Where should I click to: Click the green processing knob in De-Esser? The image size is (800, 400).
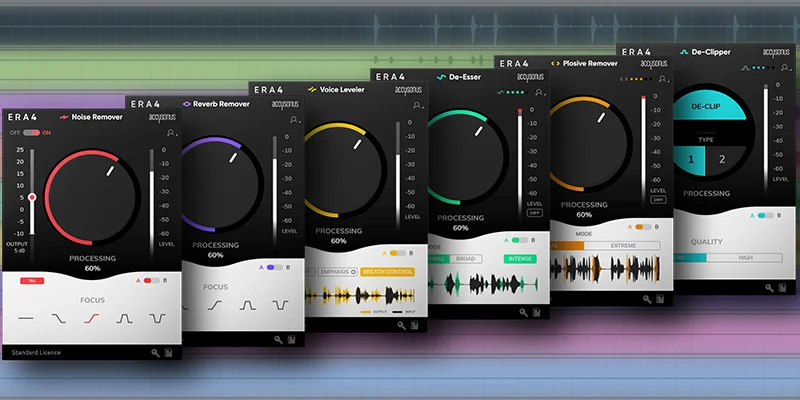click(468, 157)
